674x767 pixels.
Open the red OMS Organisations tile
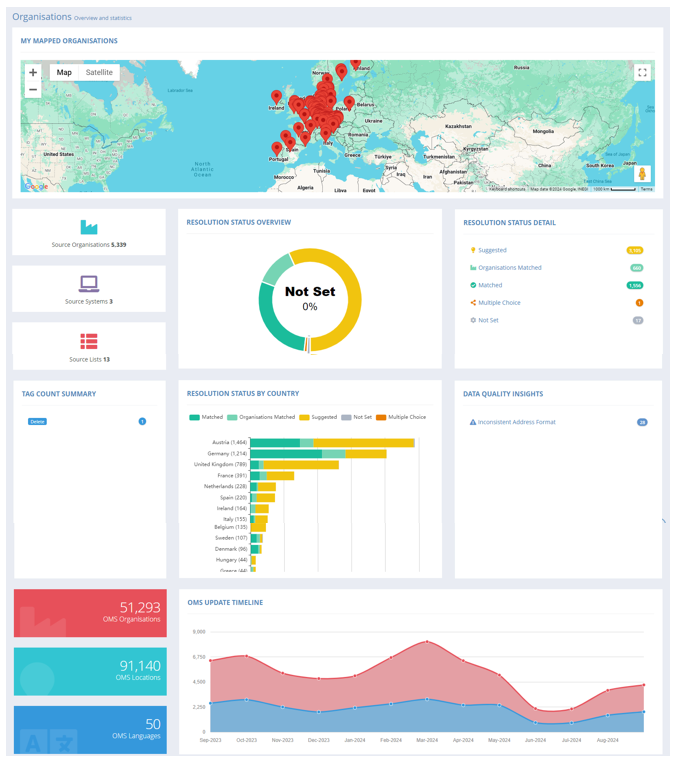click(89, 613)
